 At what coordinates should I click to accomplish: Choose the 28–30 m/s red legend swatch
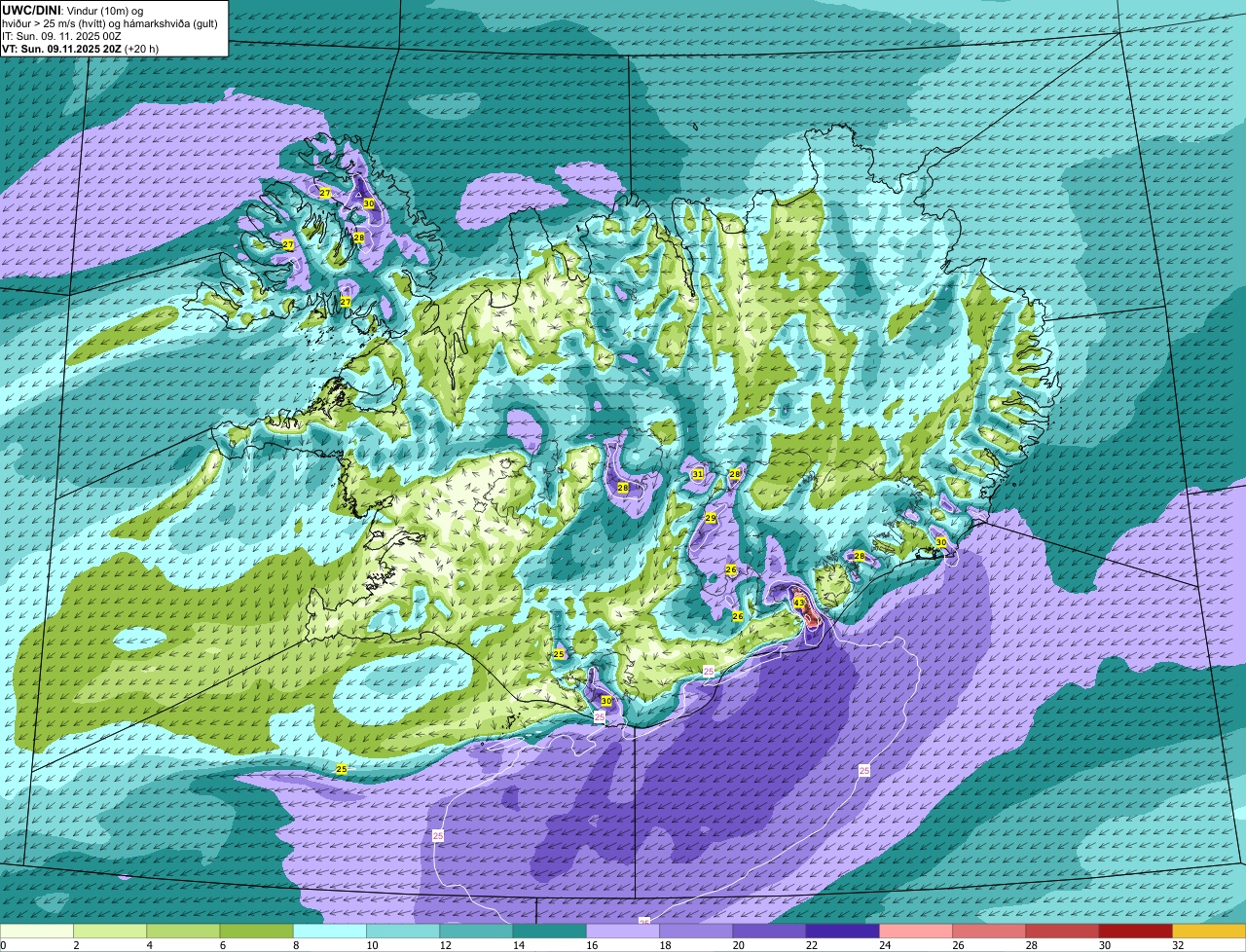pyautogui.click(x=1063, y=932)
